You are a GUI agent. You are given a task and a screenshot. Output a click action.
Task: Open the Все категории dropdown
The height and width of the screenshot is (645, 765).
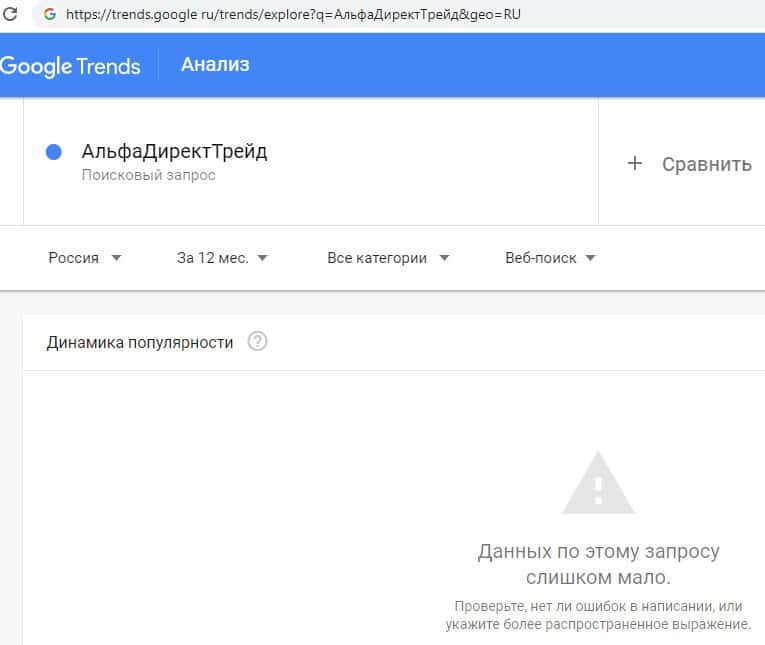388,258
